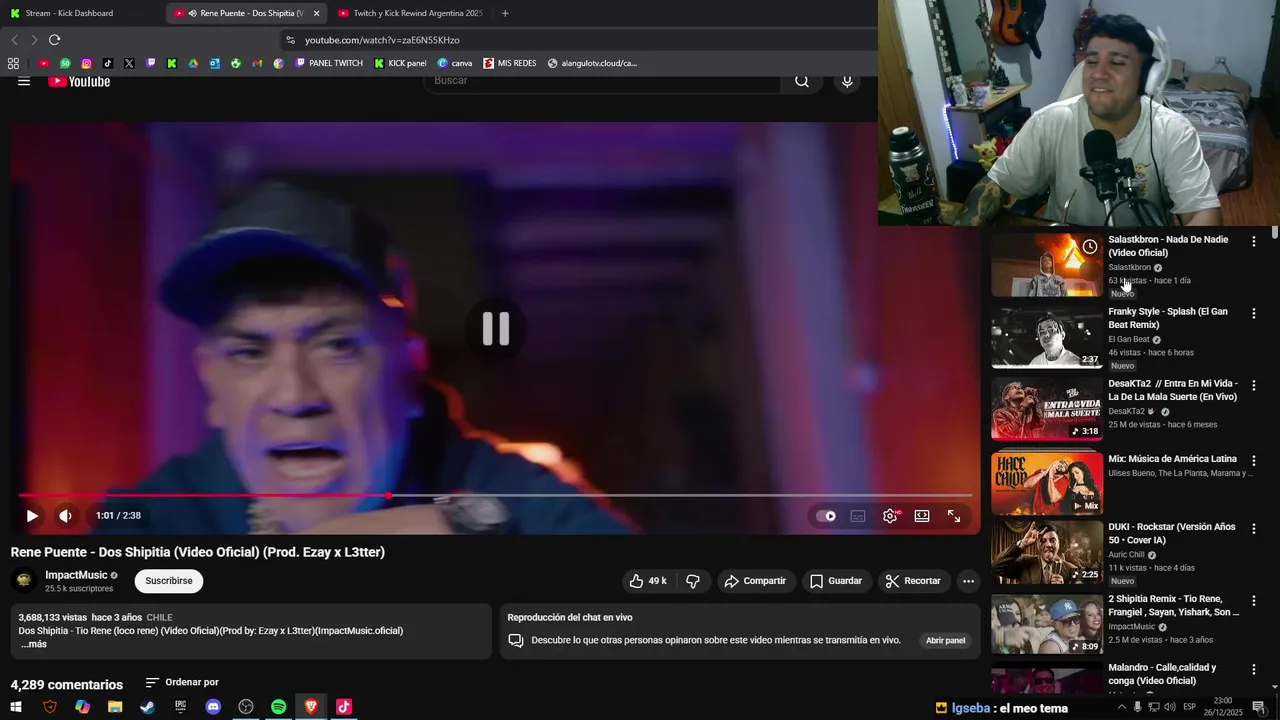The image size is (1280, 720).
Task: Toggle system speaker volume in tray
Action: point(1169,707)
